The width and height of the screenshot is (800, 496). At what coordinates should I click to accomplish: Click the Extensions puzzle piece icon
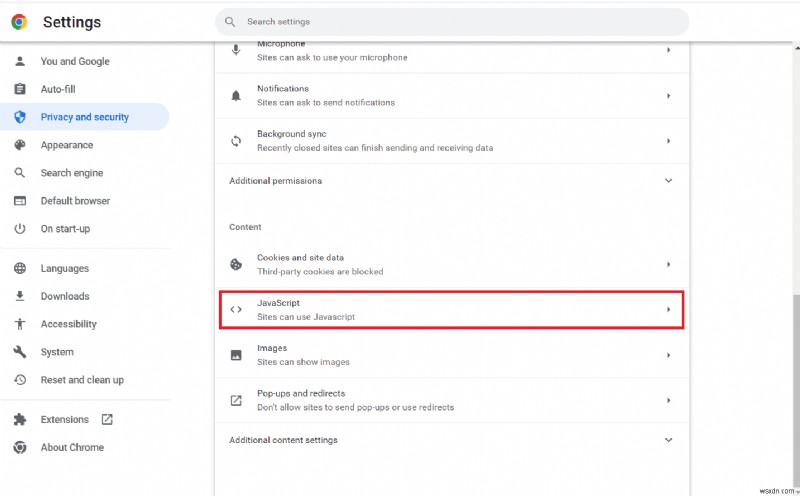click(19, 420)
